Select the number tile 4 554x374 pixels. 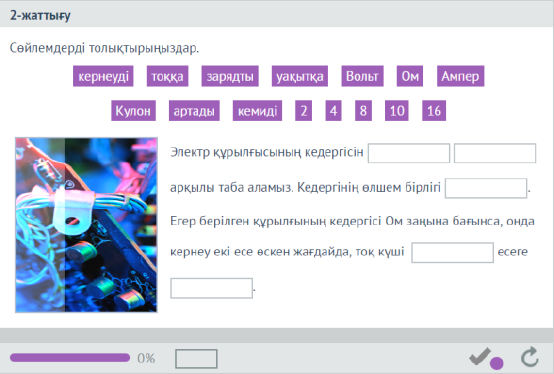(333, 111)
